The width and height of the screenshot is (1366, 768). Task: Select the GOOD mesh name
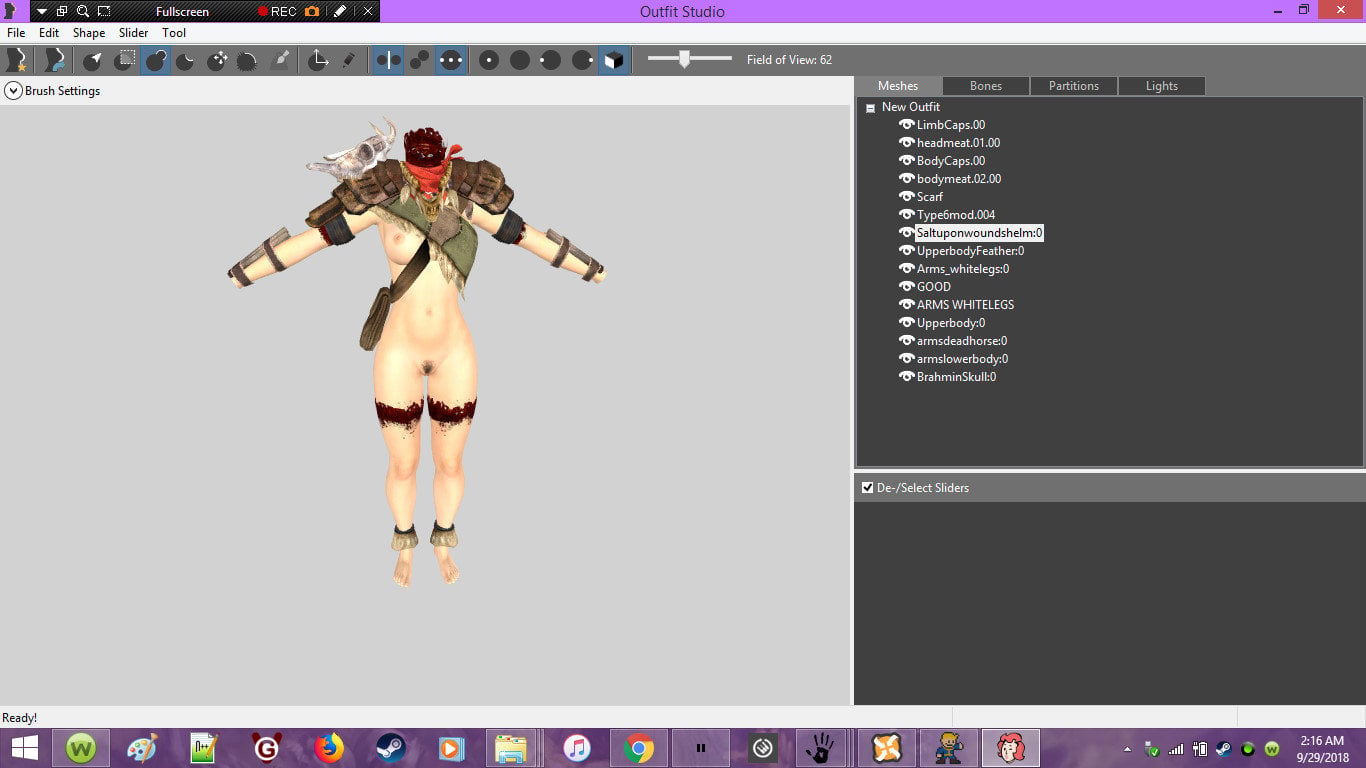tap(934, 287)
